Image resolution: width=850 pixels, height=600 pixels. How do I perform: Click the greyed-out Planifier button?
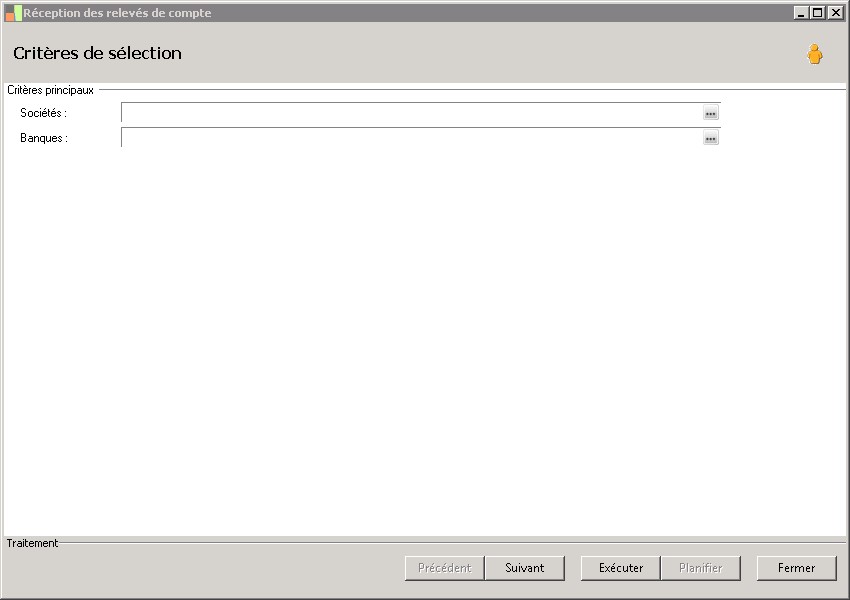tap(700, 568)
